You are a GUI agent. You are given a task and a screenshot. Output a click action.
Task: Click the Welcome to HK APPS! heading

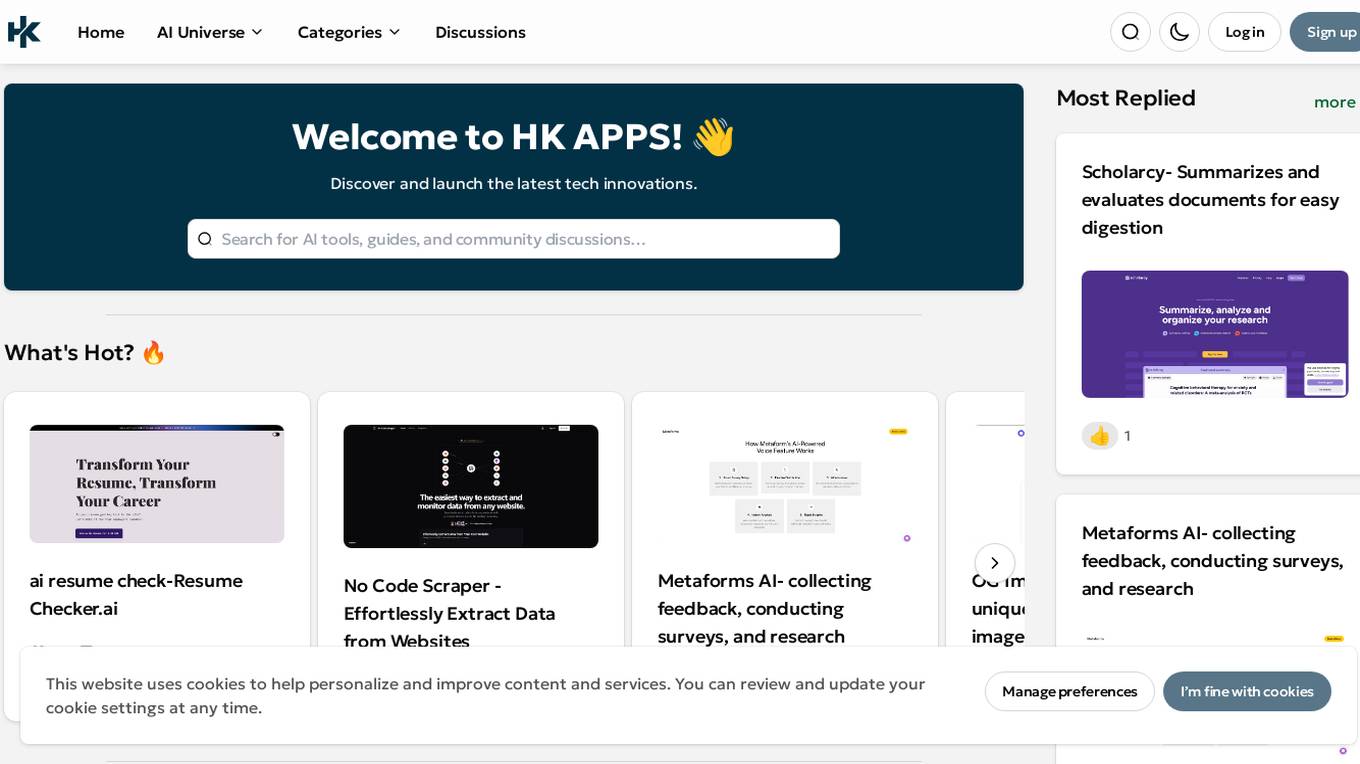pos(514,137)
